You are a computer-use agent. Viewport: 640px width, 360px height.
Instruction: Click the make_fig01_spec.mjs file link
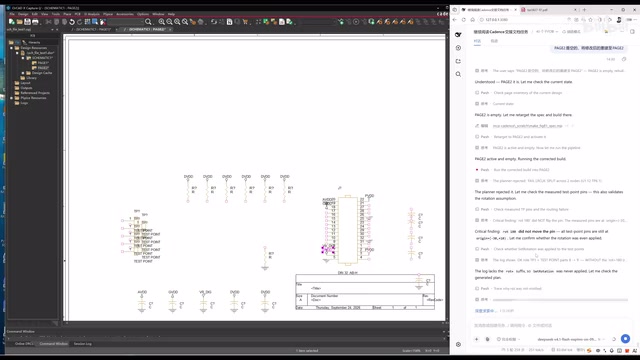click(527, 126)
